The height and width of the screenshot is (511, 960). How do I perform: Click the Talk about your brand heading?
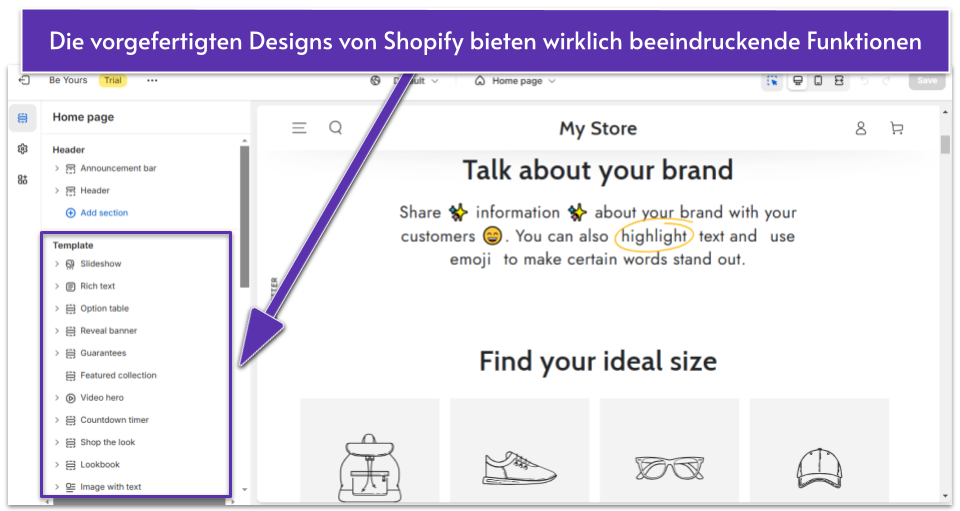[x=598, y=170]
